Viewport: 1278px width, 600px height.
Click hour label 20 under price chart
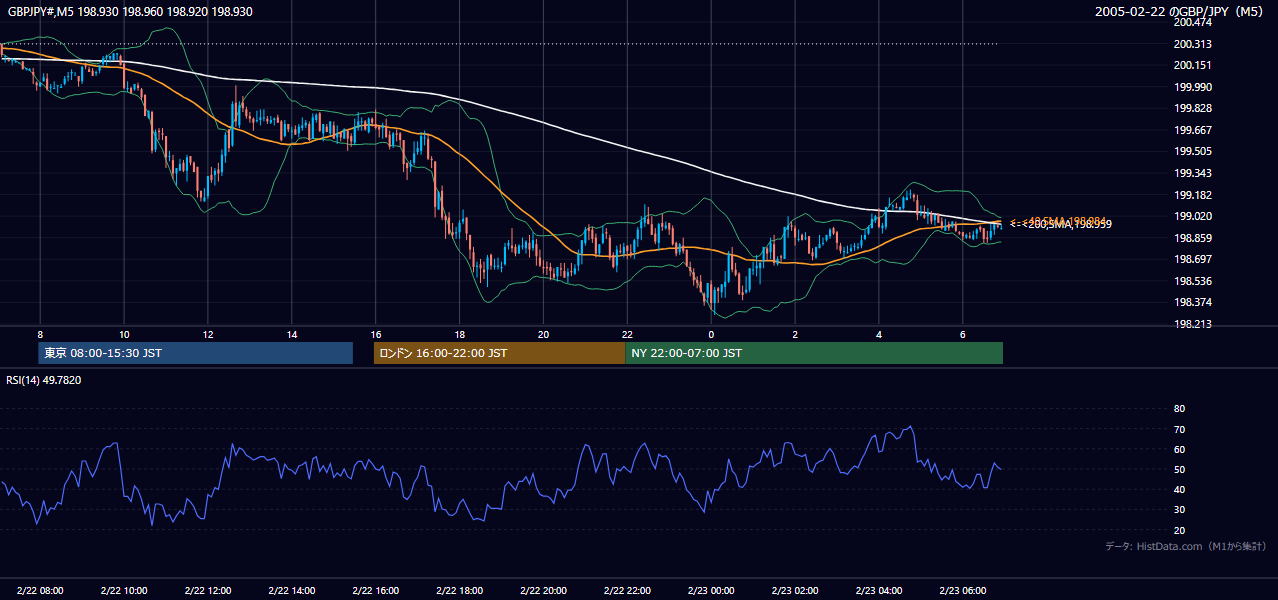click(544, 334)
